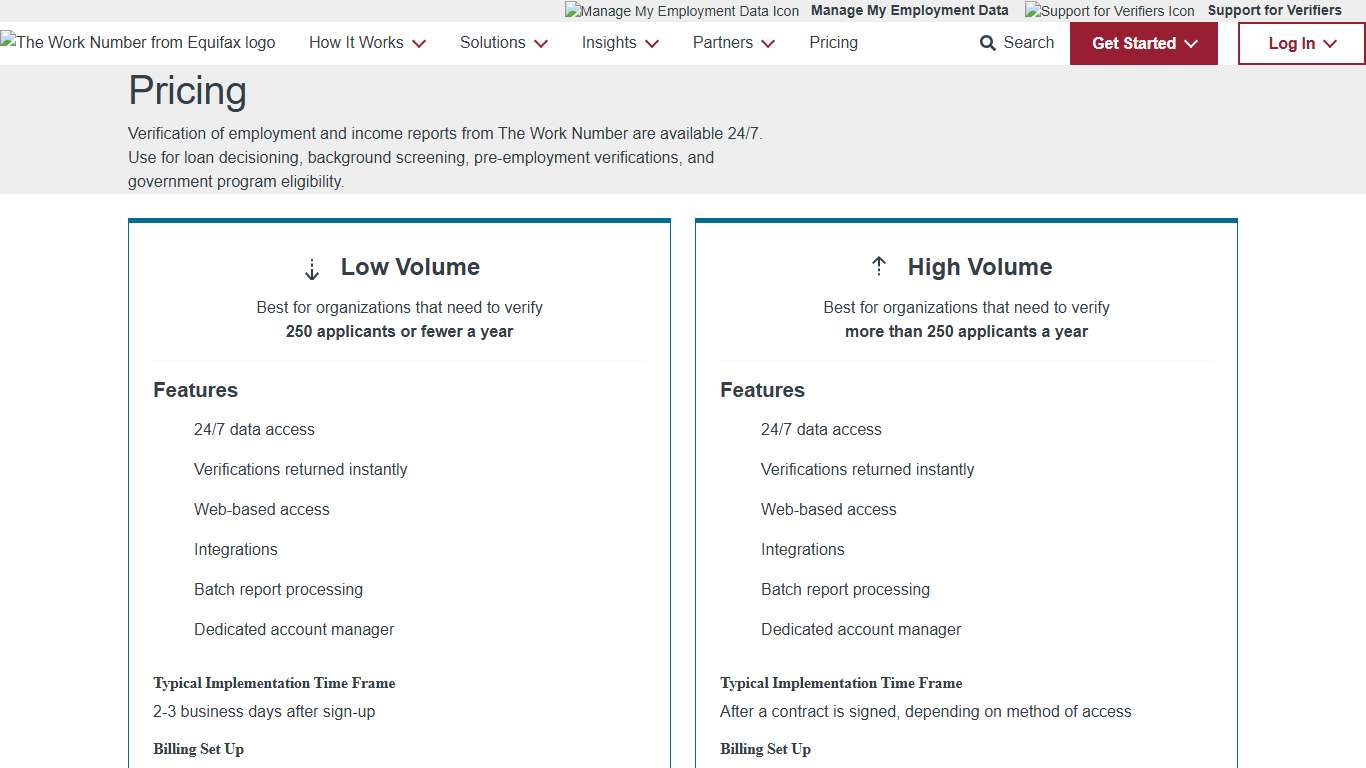Click the Support for Verifiers icon
Image resolution: width=1366 pixels, height=768 pixels.
[1109, 11]
